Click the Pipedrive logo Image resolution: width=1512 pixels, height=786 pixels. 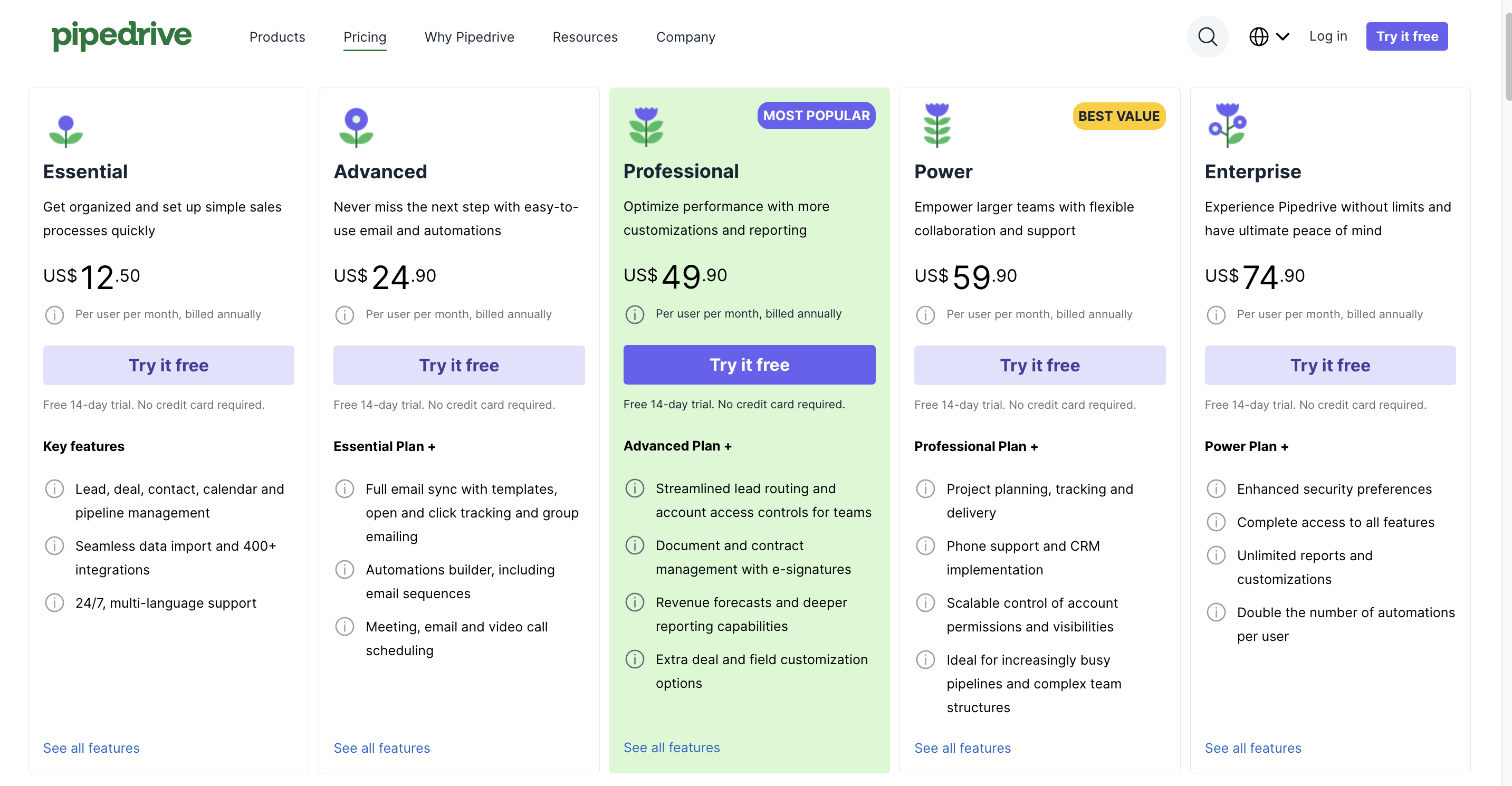coord(121,35)
